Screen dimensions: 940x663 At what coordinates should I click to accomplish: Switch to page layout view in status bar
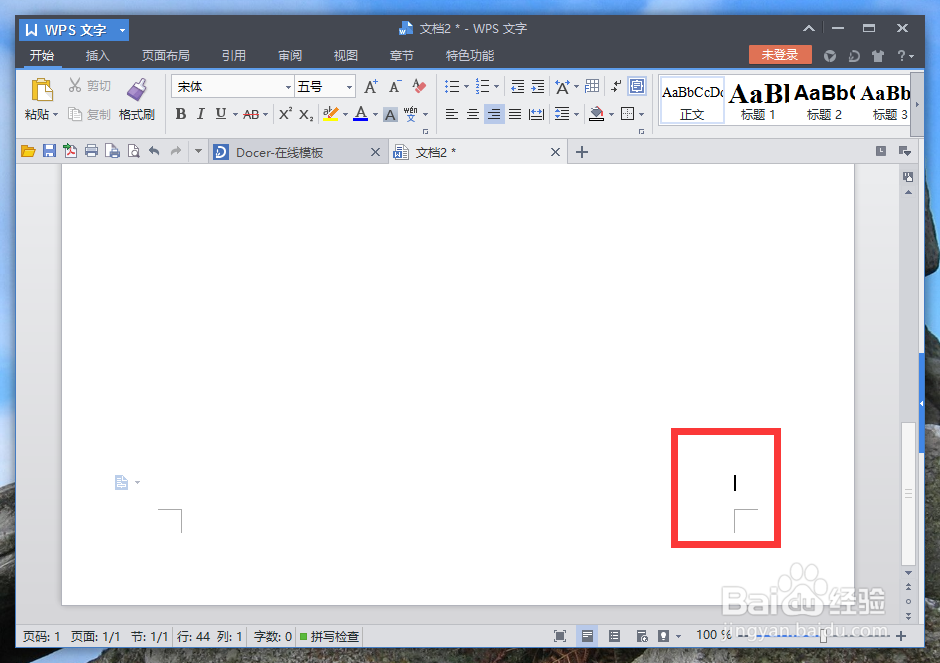(588, 636)
